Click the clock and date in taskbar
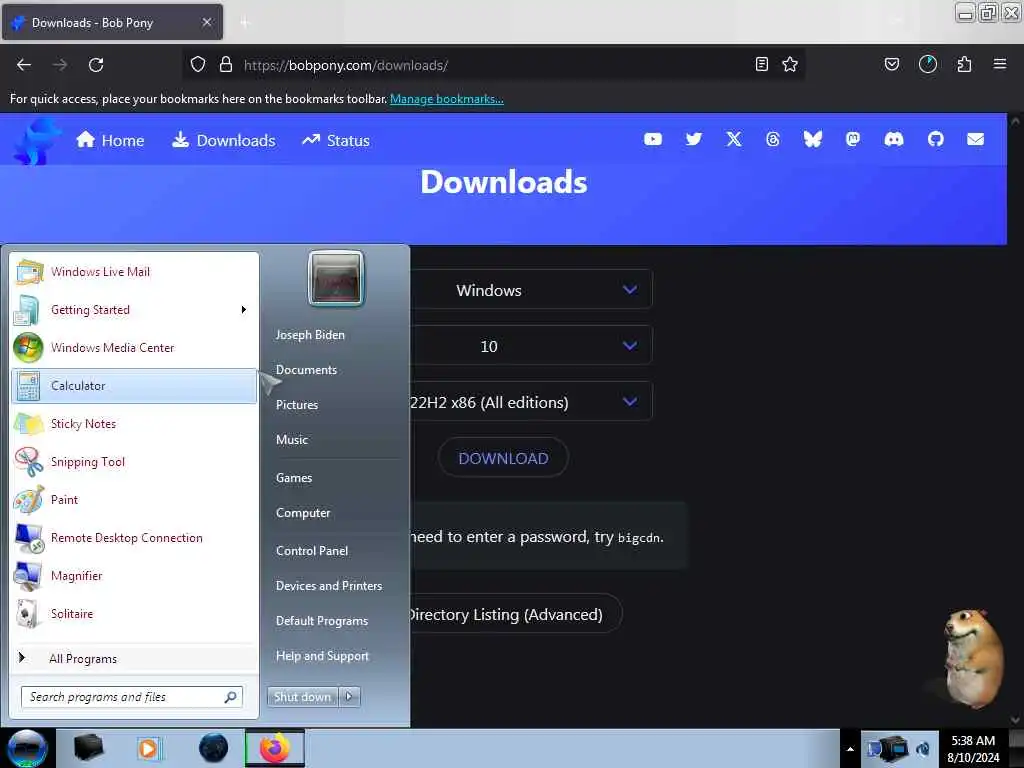The height and width of the screenshot is (768, 1024). [x=973, y=749]
